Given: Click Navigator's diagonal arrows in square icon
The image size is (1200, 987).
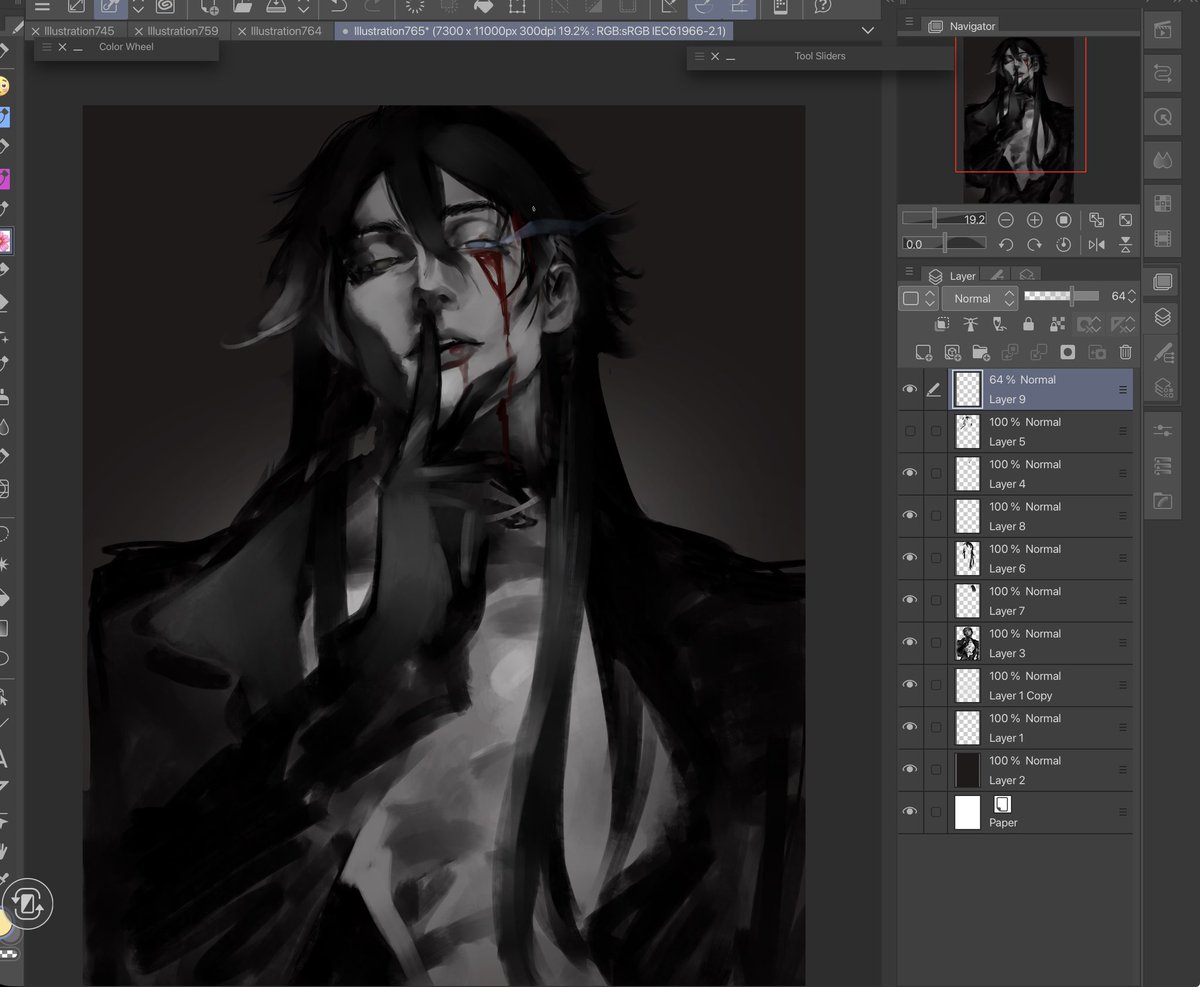Looking at the screenshot, I should [x=1126, y=220].
